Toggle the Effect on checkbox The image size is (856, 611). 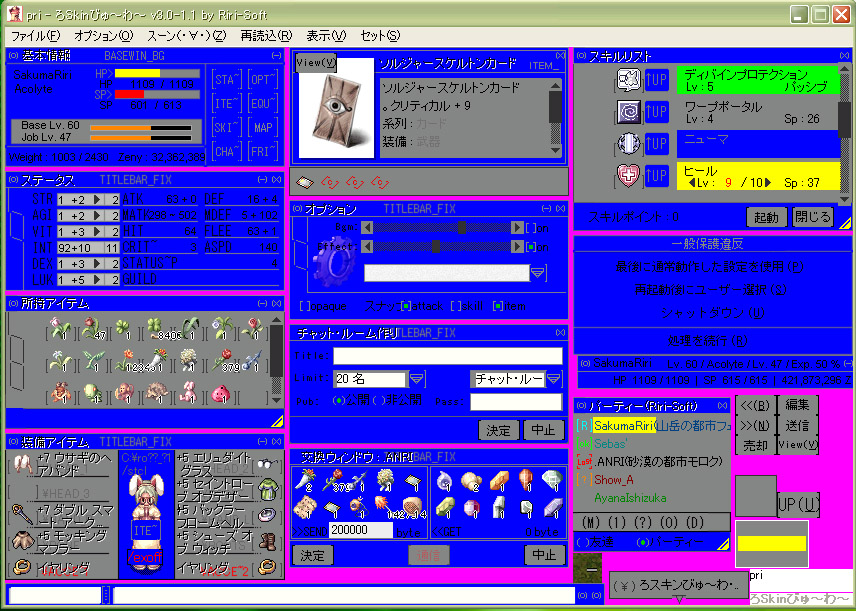pos(530,247)
